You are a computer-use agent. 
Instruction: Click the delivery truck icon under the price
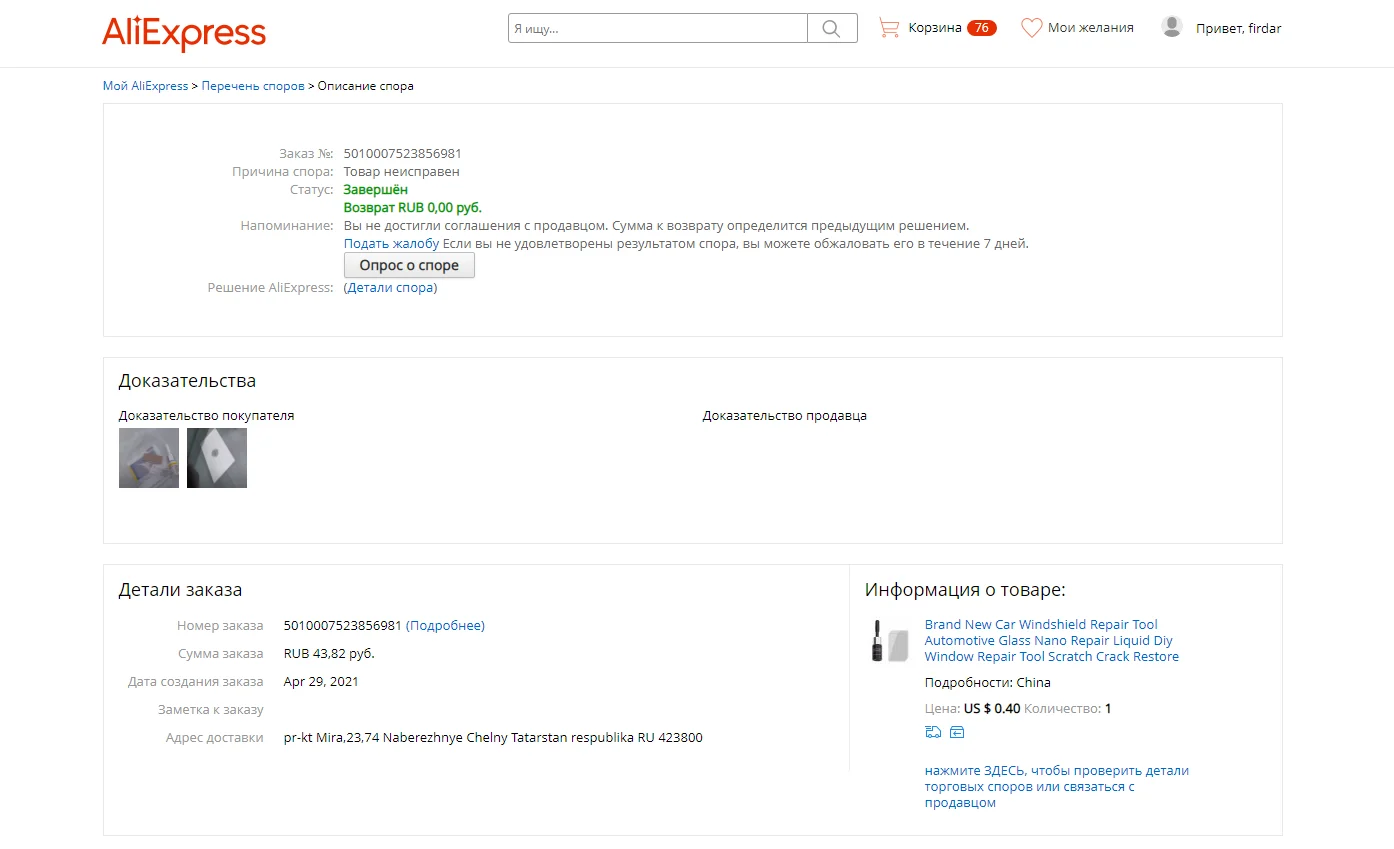point(934,732)
